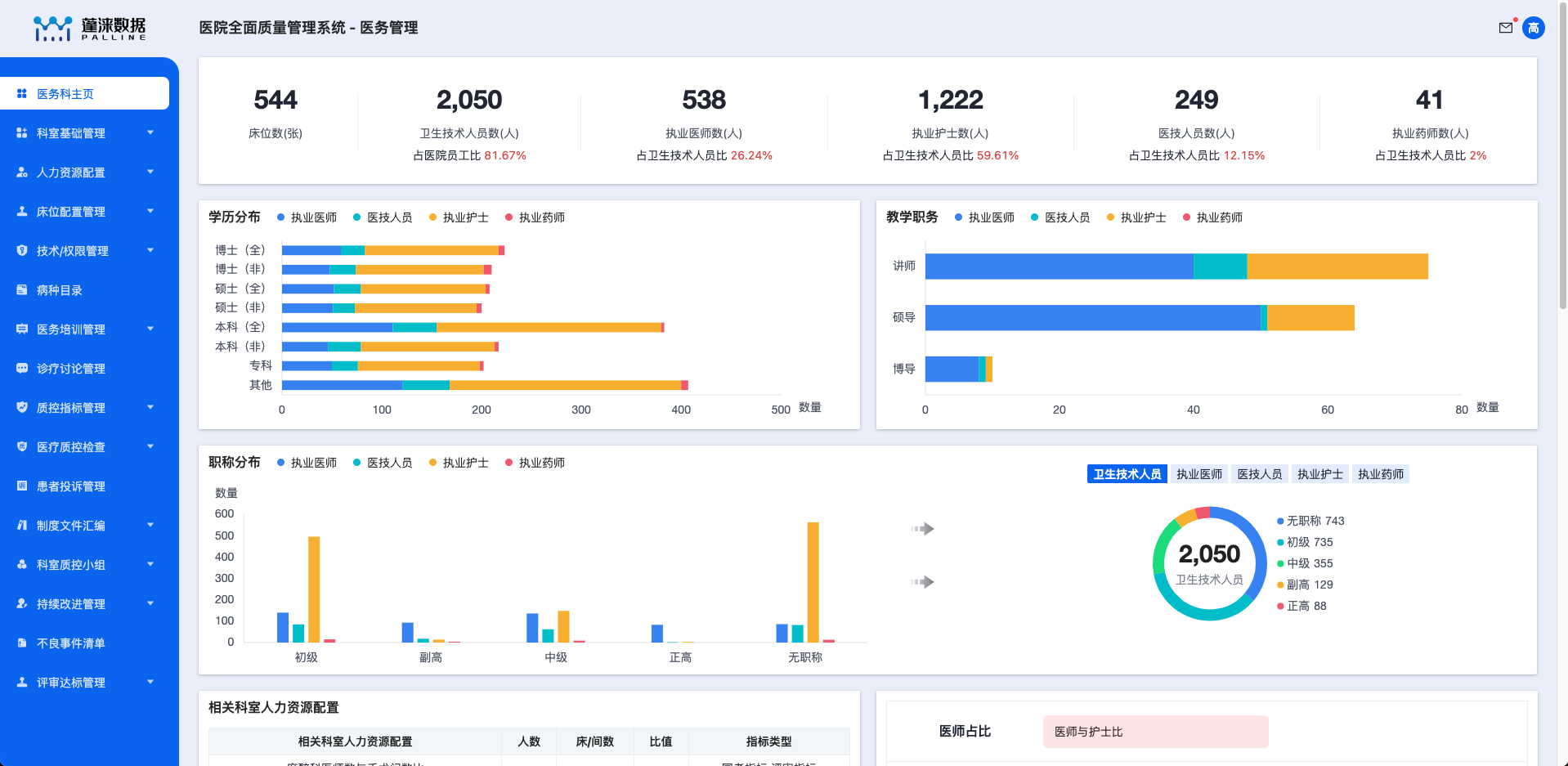Expand the 持续改进管理 menu arrow

(x=150, y=603)
